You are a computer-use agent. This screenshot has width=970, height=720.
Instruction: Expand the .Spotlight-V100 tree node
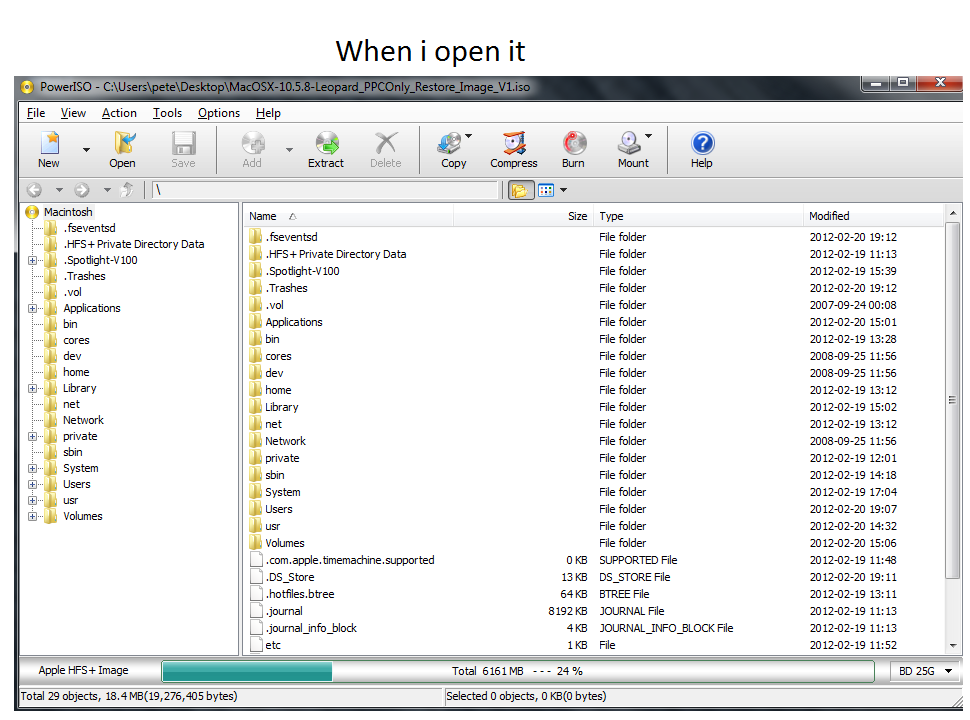click(x=32, y=260)
